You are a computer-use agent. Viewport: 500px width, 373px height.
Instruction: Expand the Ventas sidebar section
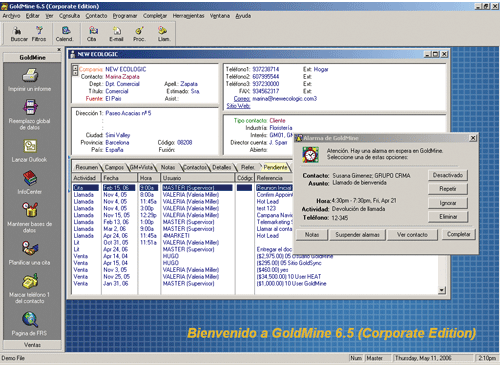(x=32, y=345)
